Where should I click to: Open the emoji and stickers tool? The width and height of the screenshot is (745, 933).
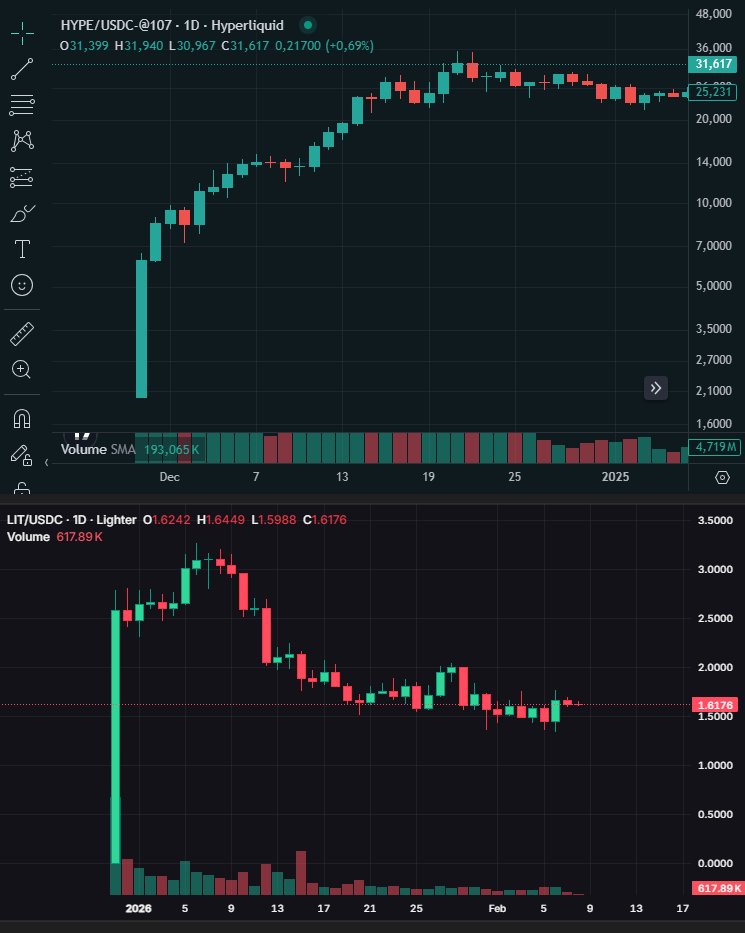(x=22, y=285)
